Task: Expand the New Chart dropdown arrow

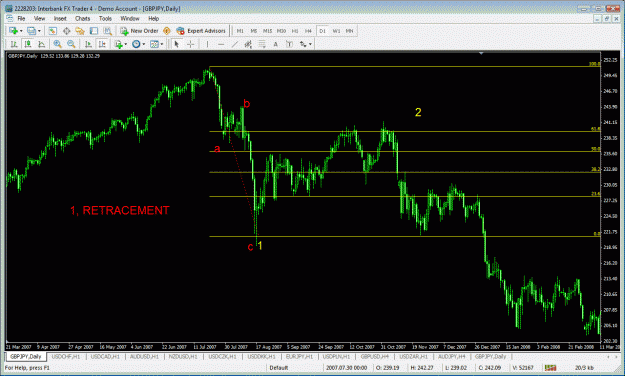Action: click(x=21, y=31)
